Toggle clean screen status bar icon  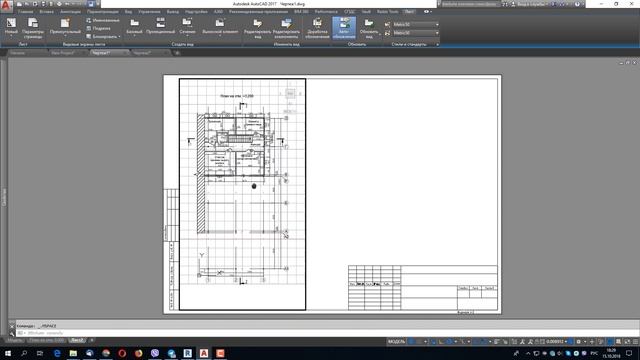[627, 341]
